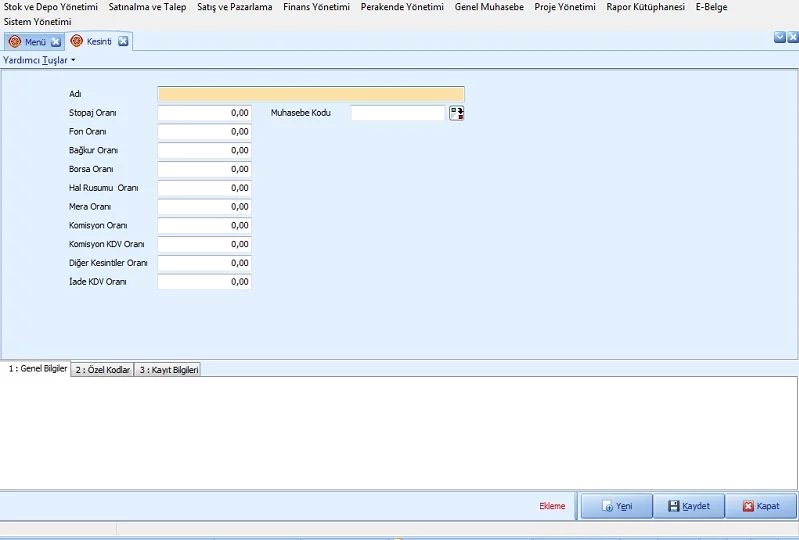Select the Komisyon KDV Oranı field
The height and width of the screenshot is (540, 799).
tap(204, 245)
